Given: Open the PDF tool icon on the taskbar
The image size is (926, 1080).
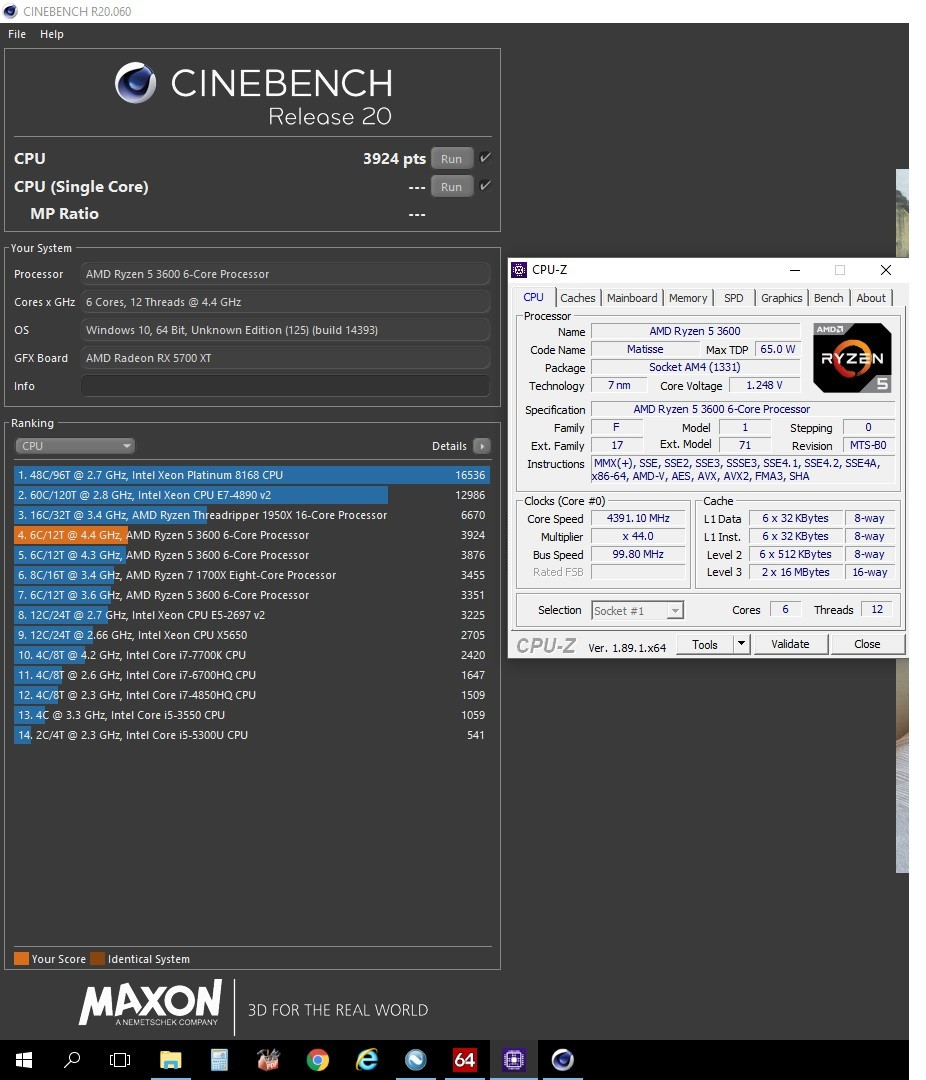Looking at the screenshot, I should click(x=268, y=1060).
